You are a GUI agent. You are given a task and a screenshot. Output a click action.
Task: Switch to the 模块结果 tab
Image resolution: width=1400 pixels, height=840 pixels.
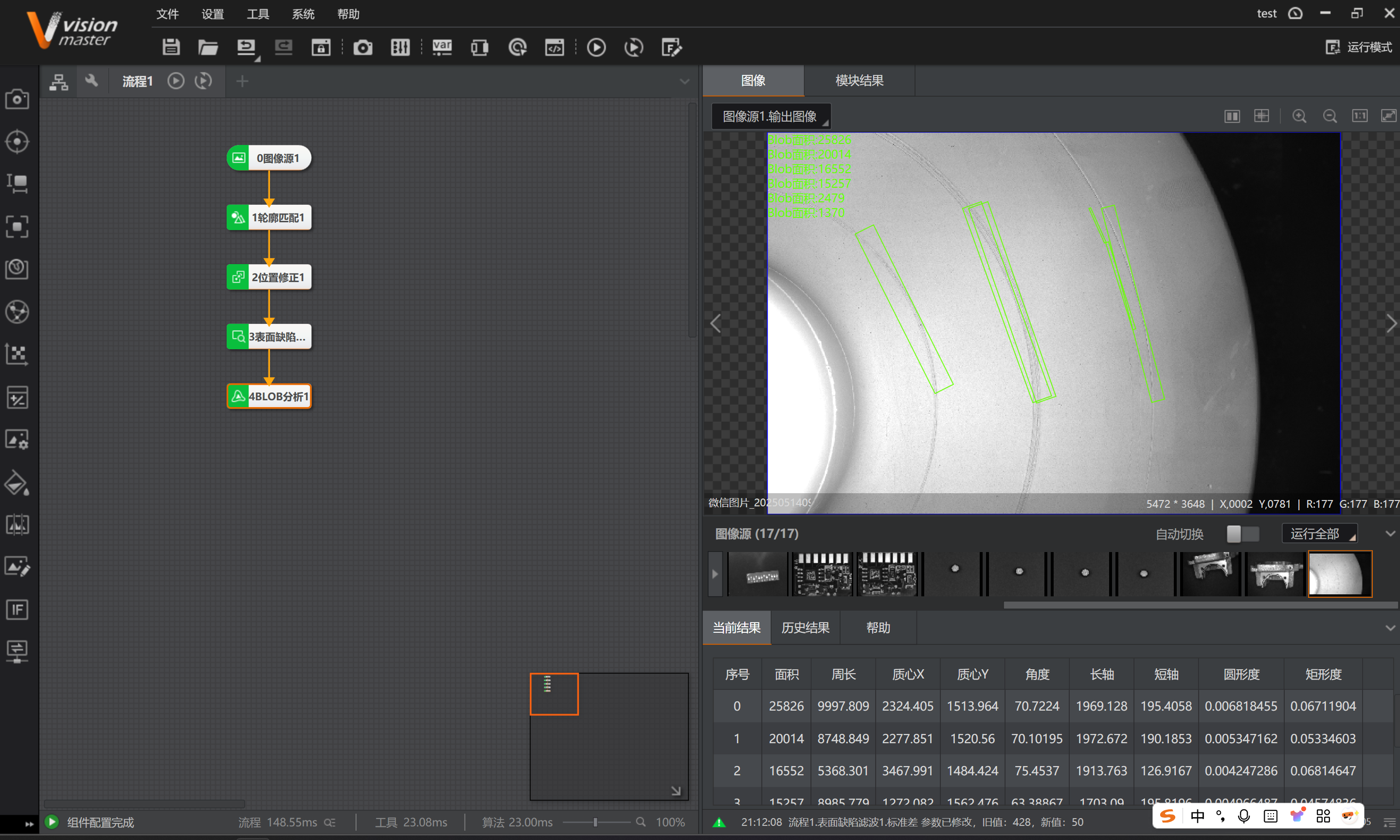coord(859,80)
